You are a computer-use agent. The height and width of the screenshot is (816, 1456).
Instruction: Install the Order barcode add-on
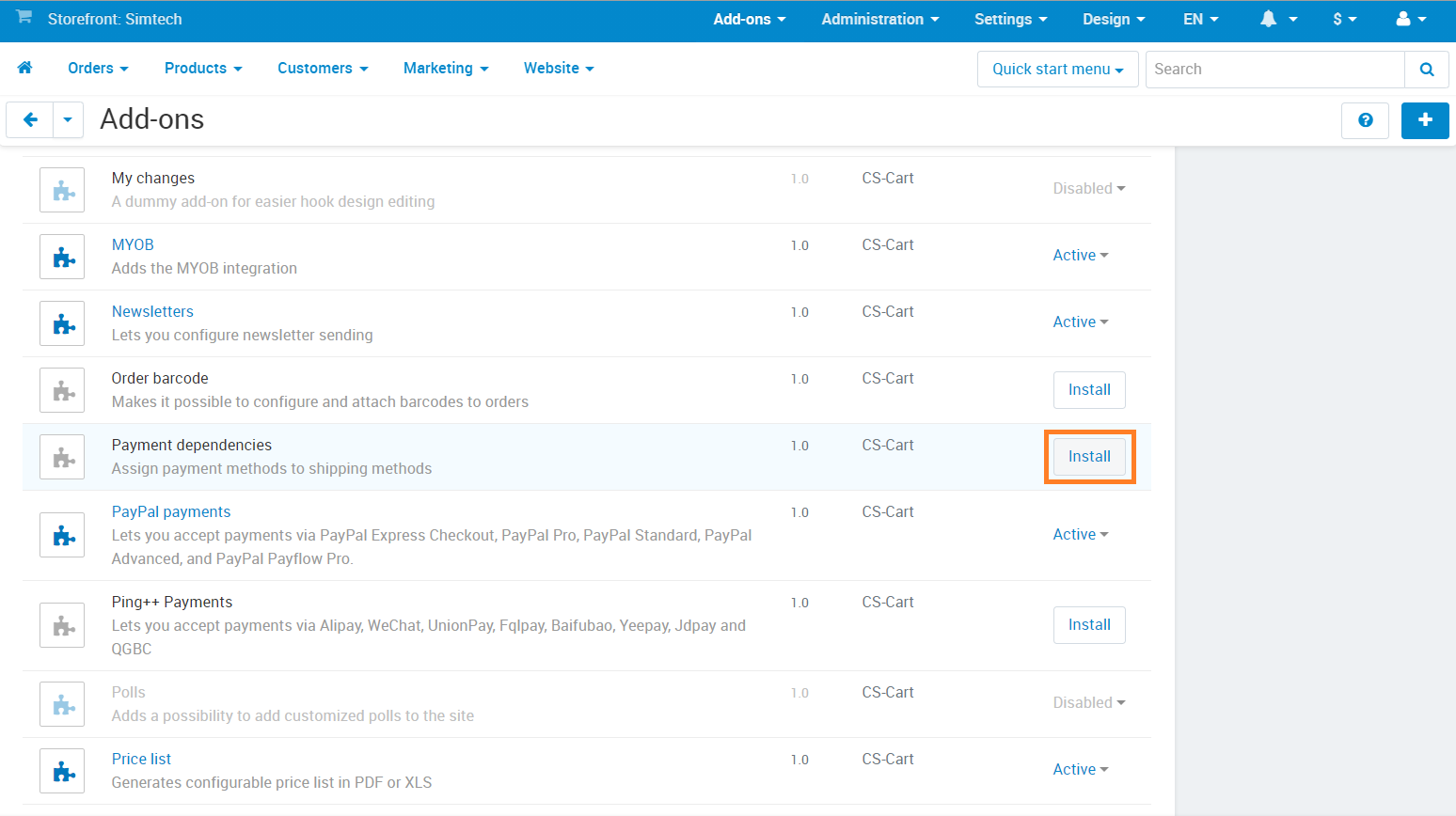1089,390
